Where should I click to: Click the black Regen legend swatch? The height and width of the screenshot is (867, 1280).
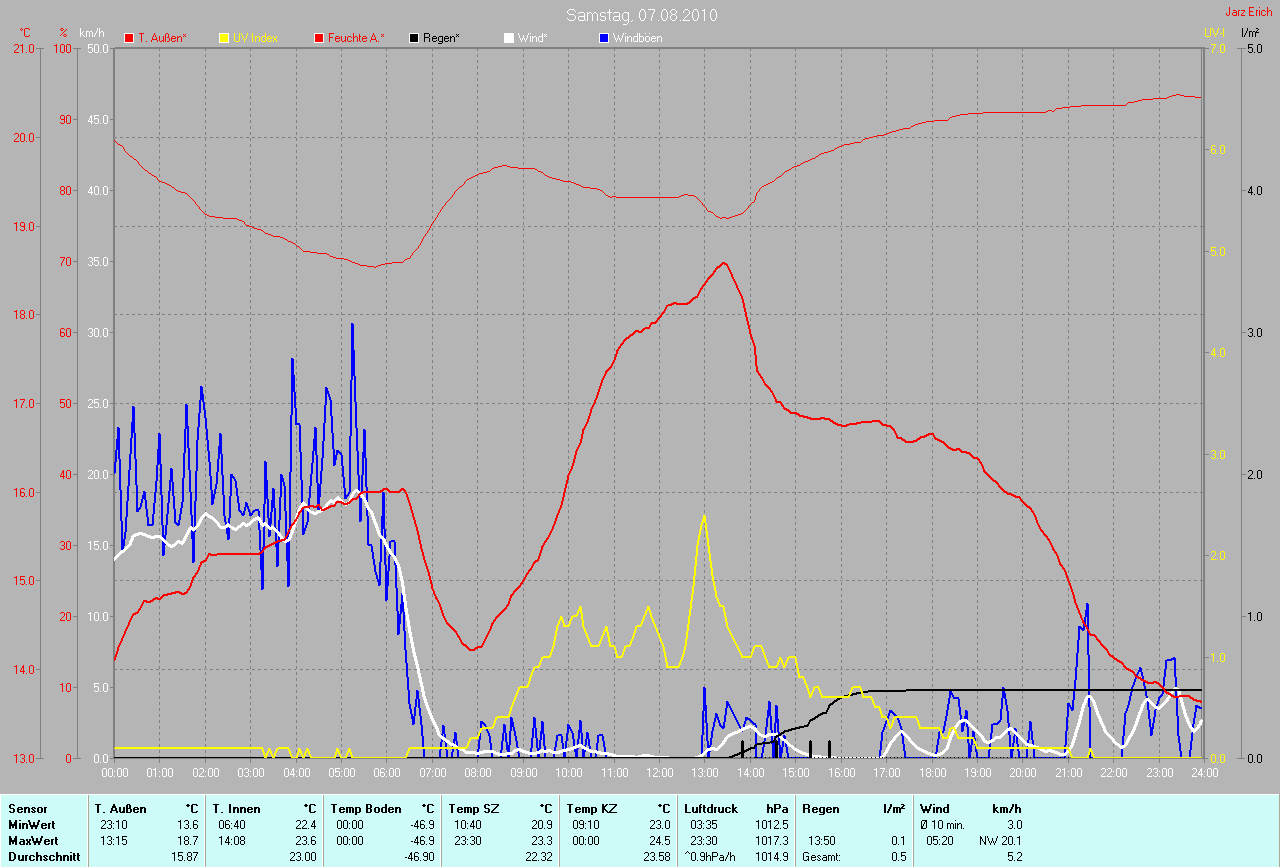coord(414,38)
